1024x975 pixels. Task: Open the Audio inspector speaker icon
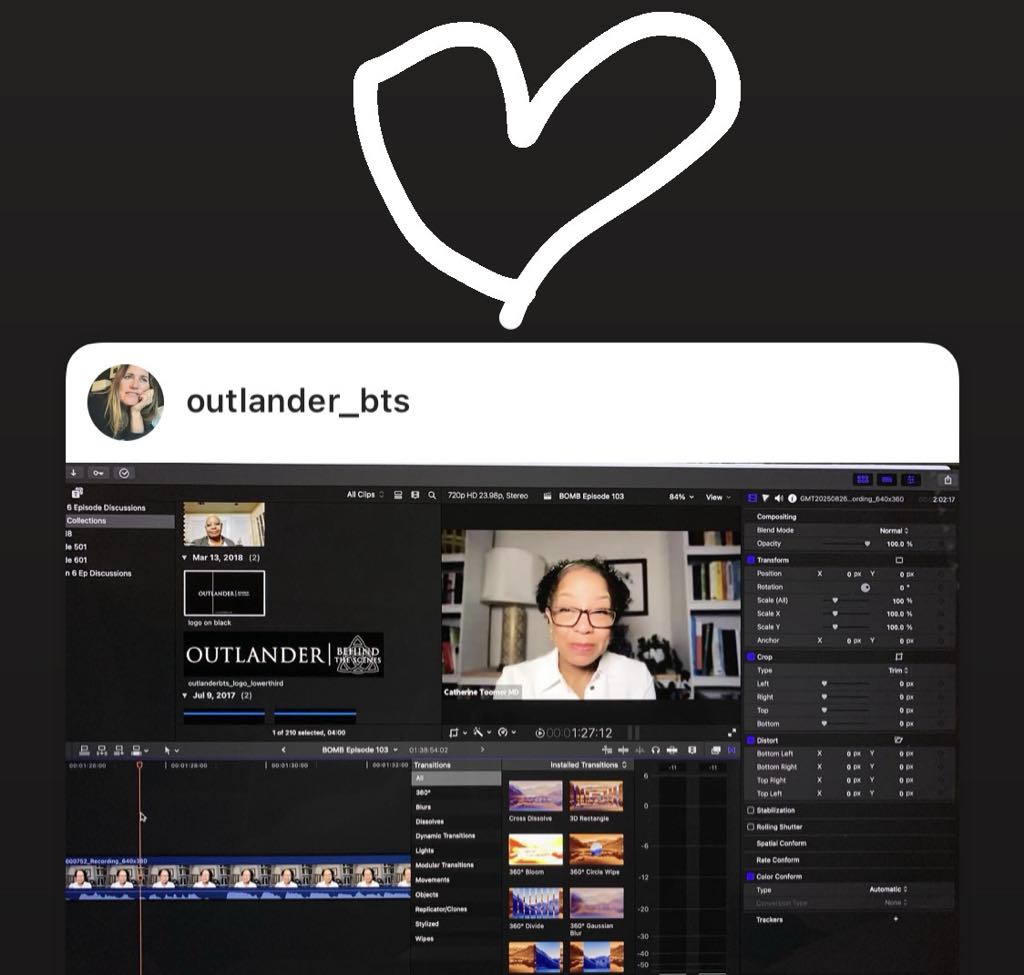(x=778, y=498)
